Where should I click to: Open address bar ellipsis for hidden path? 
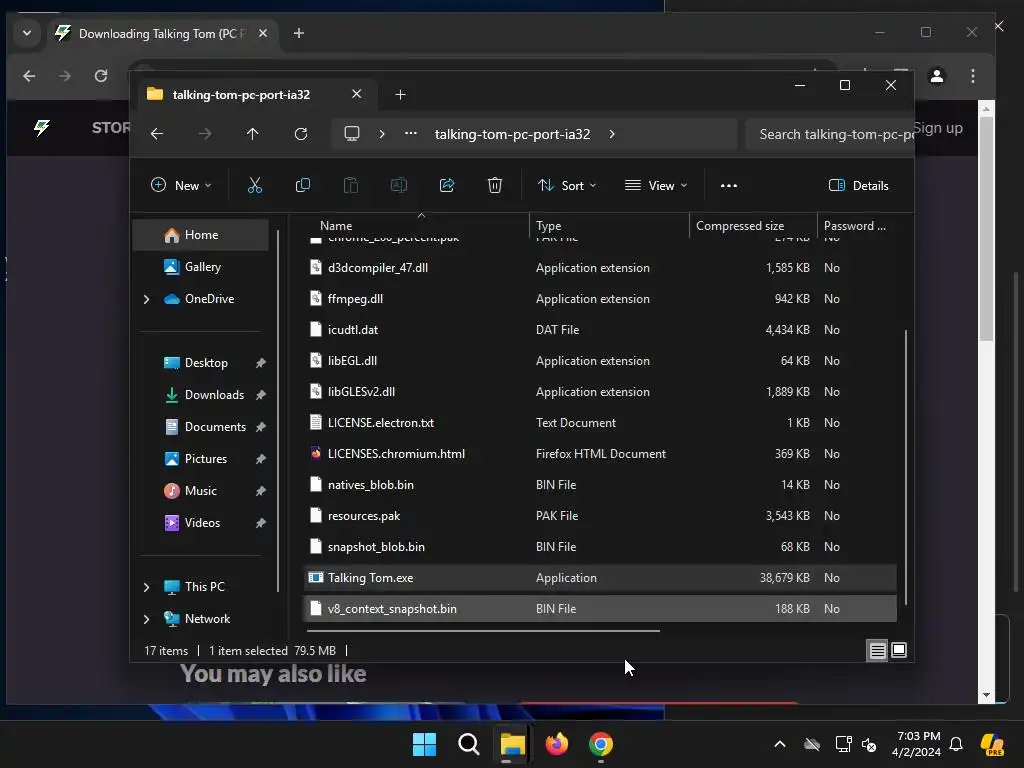click(411, 133)
